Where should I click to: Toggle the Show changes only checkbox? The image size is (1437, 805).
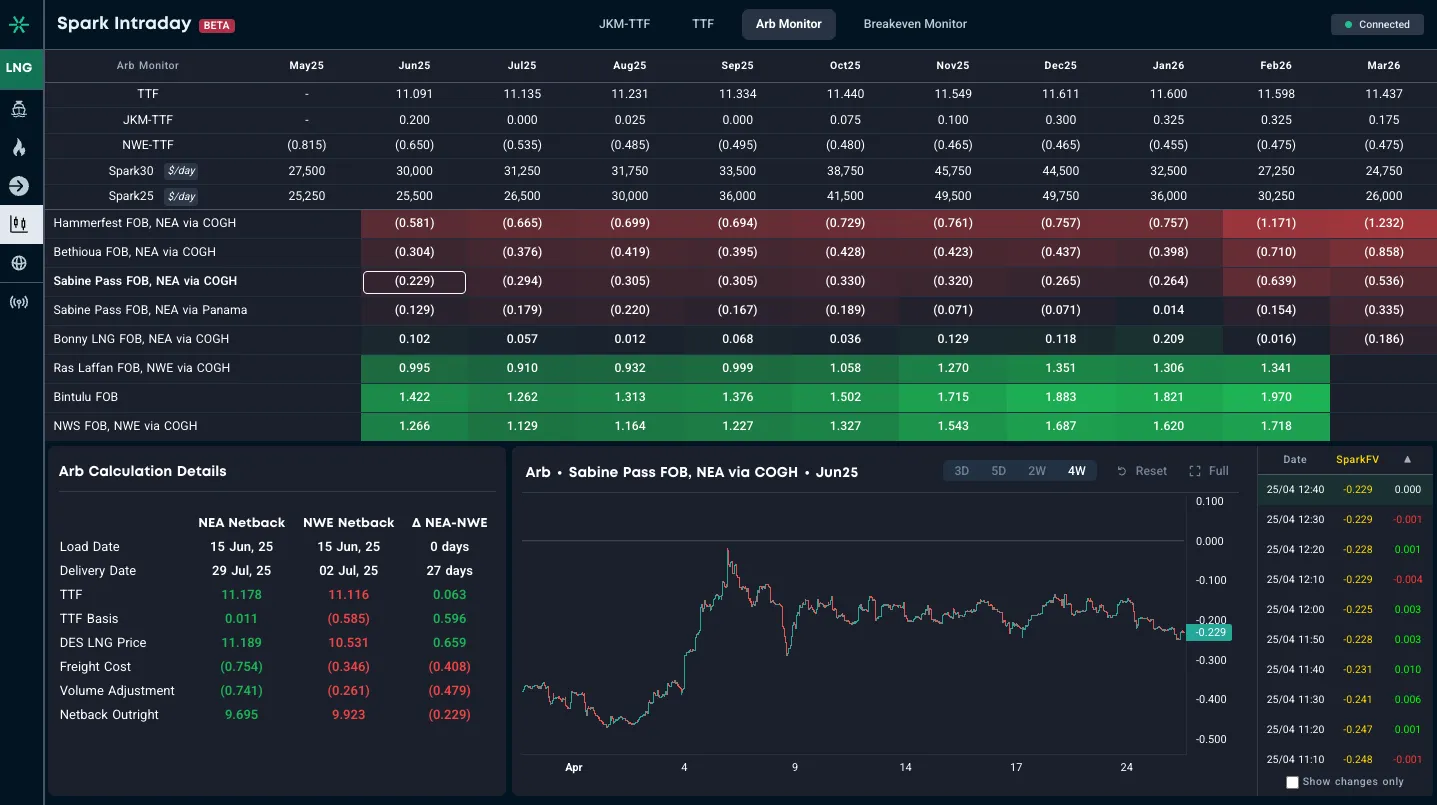pos(1292,782)
